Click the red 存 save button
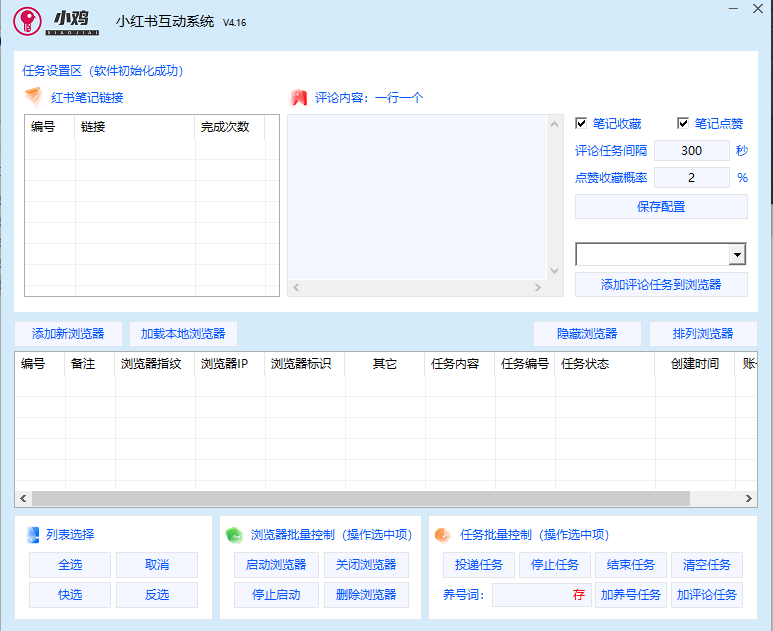 click(x=579, y=595)
